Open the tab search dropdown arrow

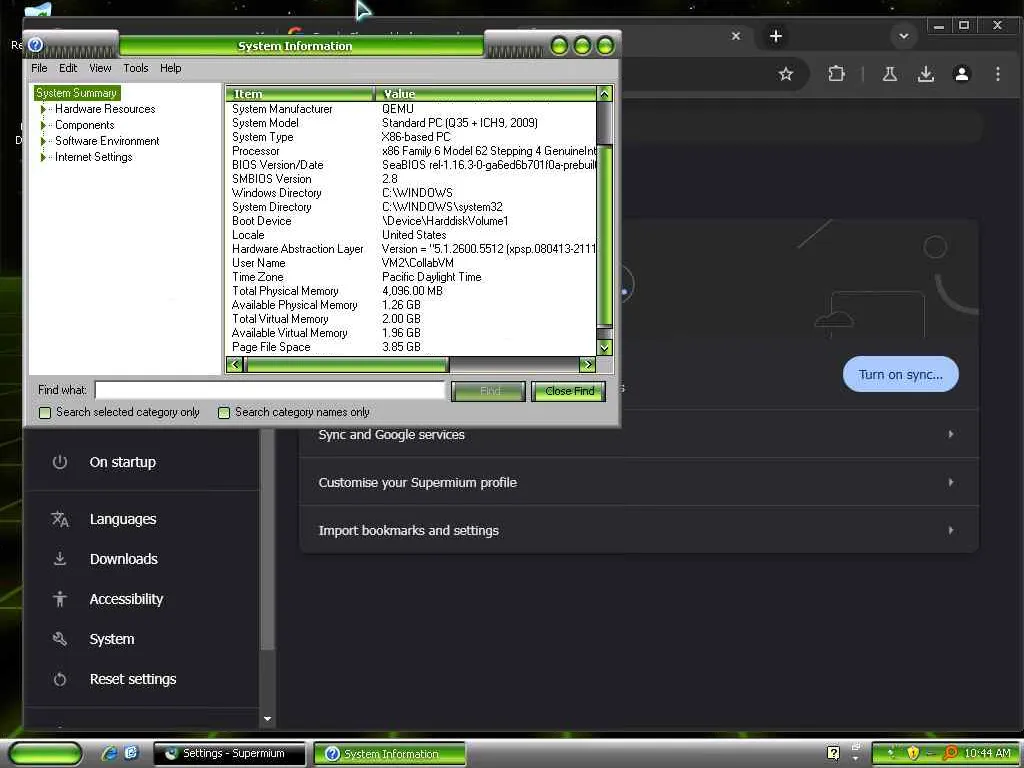click(904, 36)
